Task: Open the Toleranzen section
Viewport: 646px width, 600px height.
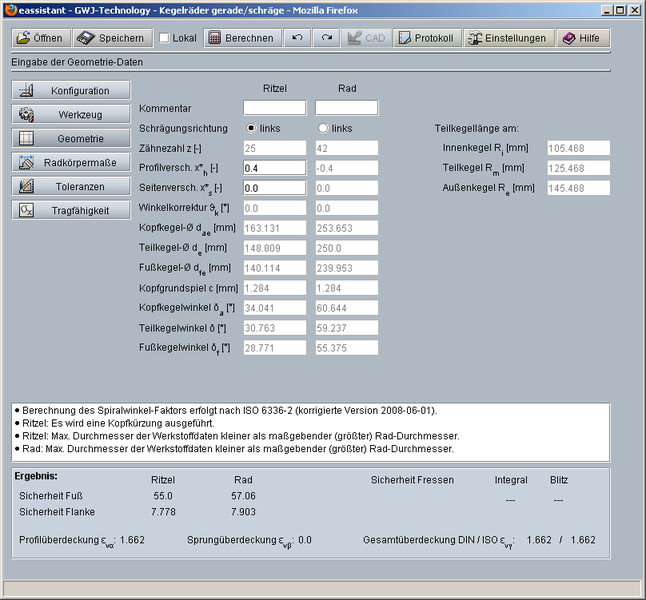Action: click(x=71, y=186)
